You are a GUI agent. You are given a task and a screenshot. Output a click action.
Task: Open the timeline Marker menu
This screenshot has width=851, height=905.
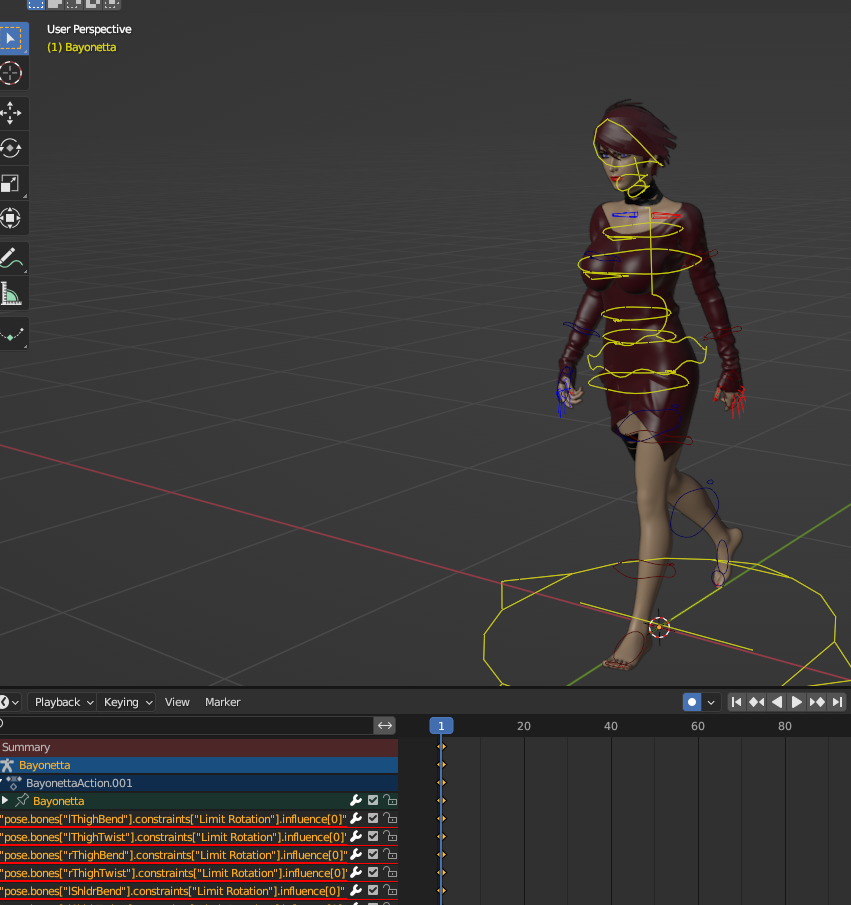pyautogui.click(x=222, y=702)
